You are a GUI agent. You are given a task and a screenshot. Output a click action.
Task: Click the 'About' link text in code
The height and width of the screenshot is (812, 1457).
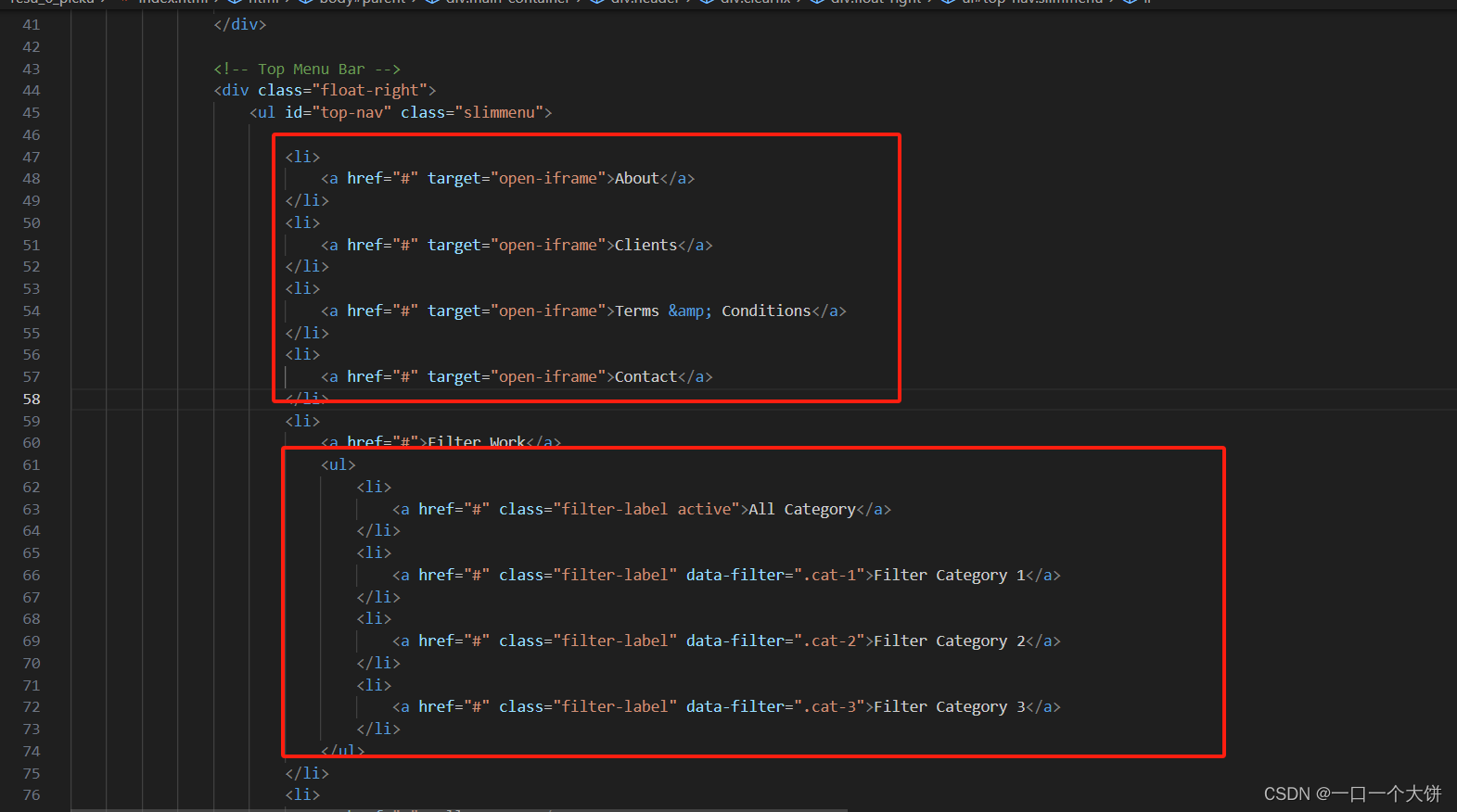[x=636, y=178]
